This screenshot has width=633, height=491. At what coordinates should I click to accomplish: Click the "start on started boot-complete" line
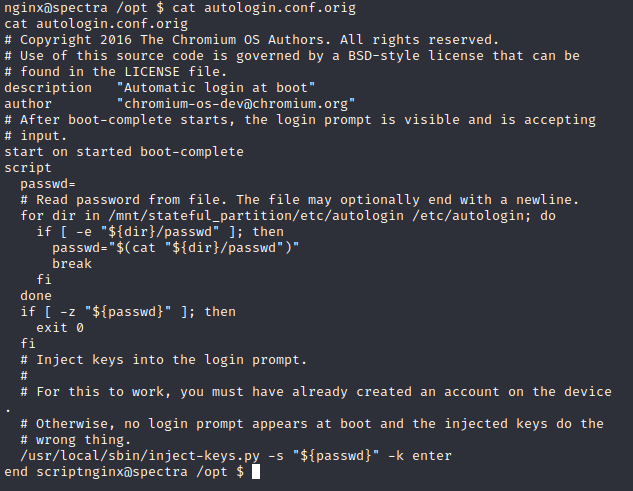[124, 152]
